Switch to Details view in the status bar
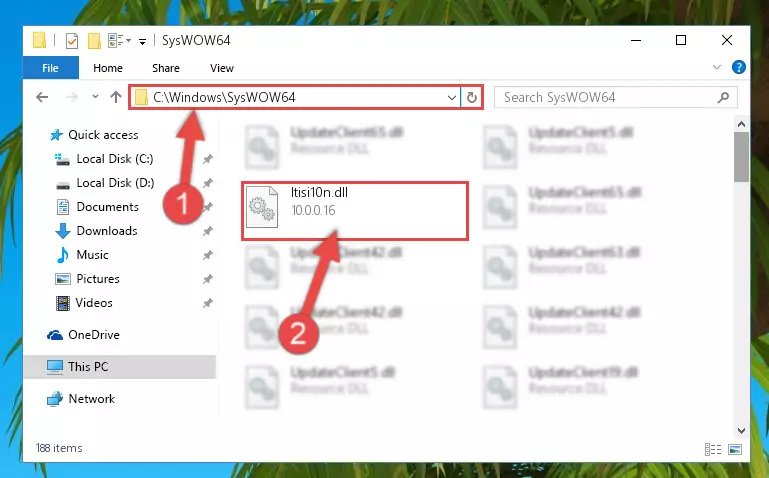Image resolution: width=769 pixels, height=478 pixels. [713, 449]
